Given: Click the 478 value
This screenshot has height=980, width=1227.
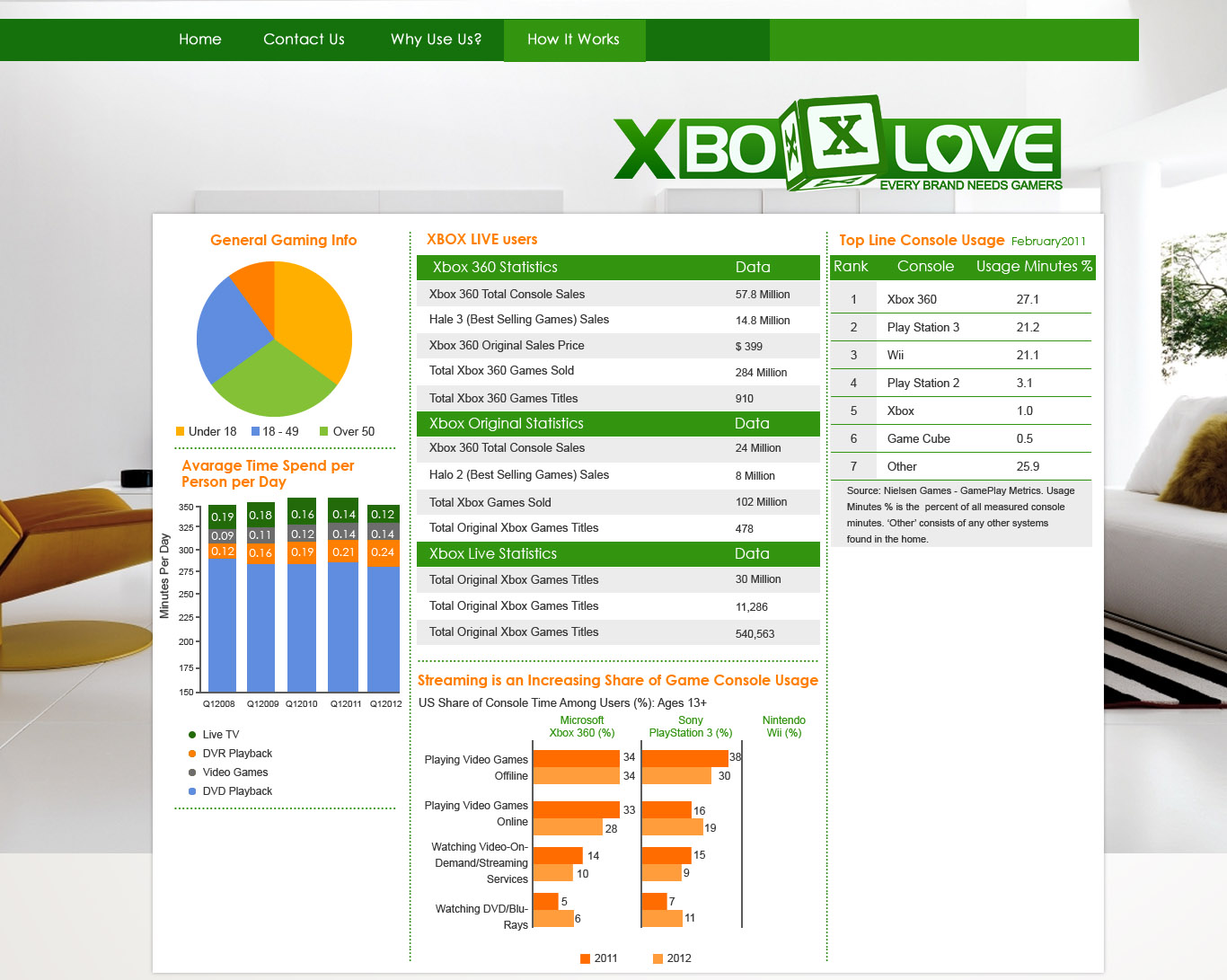Looking at the screenshot, I should coord(745,529).
